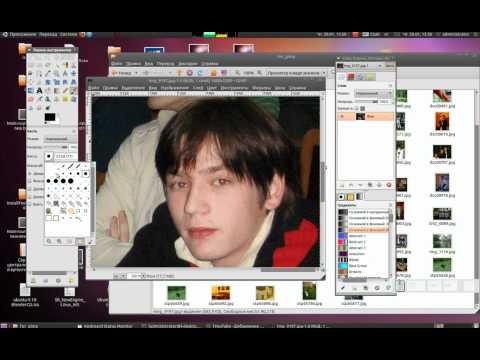Select the Flip tool in toolbox
Image resolution: width=480 pixels, height=360 pixels.
click(x=31, y=91)
